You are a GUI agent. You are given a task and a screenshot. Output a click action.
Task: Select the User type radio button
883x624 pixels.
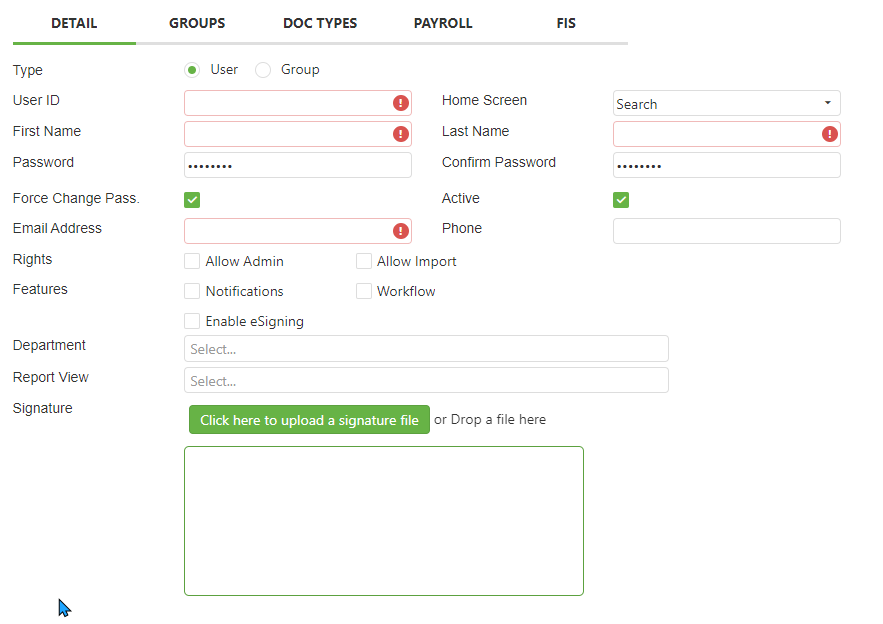[193, 70]
